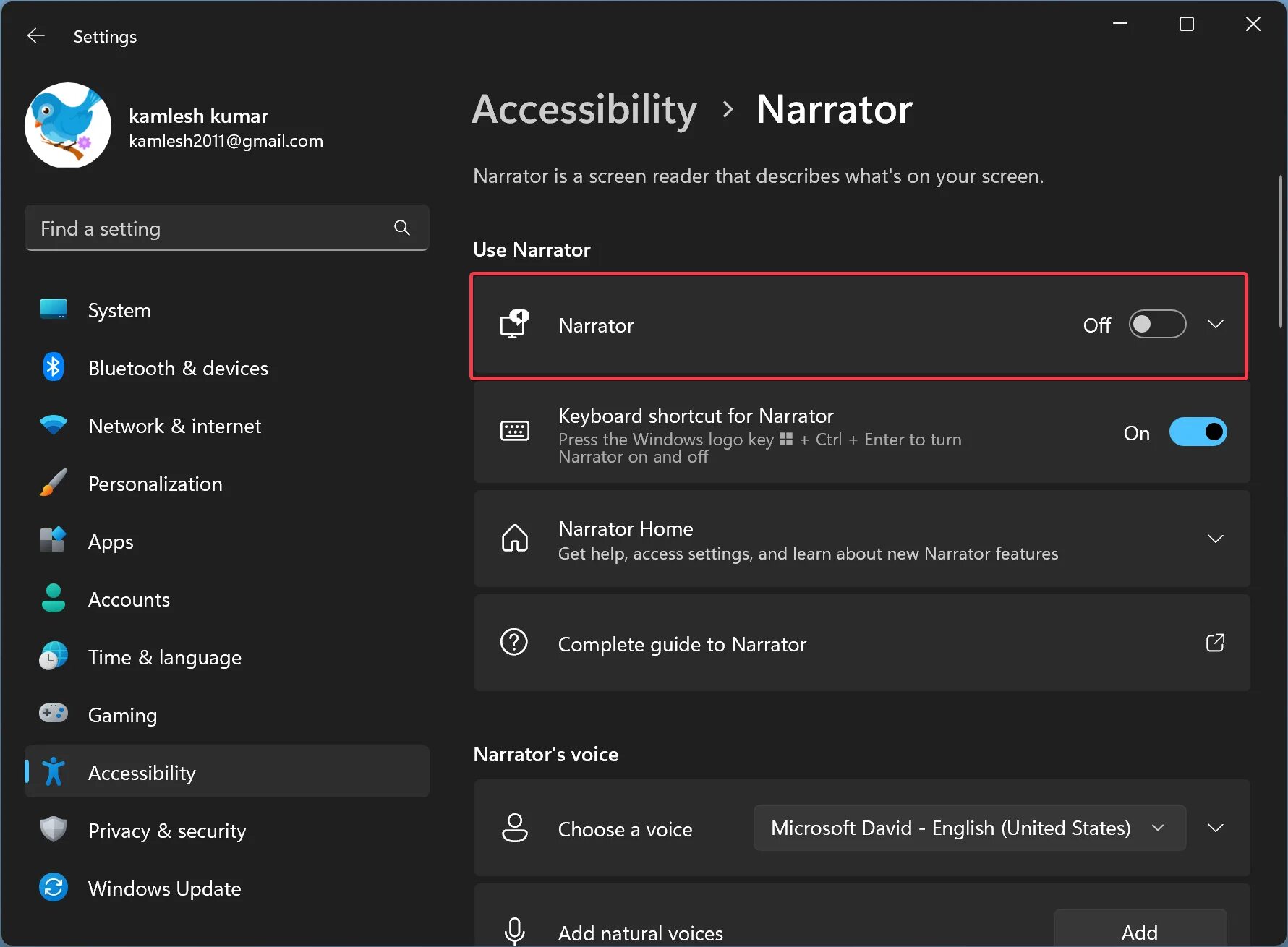Expand the Narrator Home section
1288x947 pixels.
[1216, 539]
